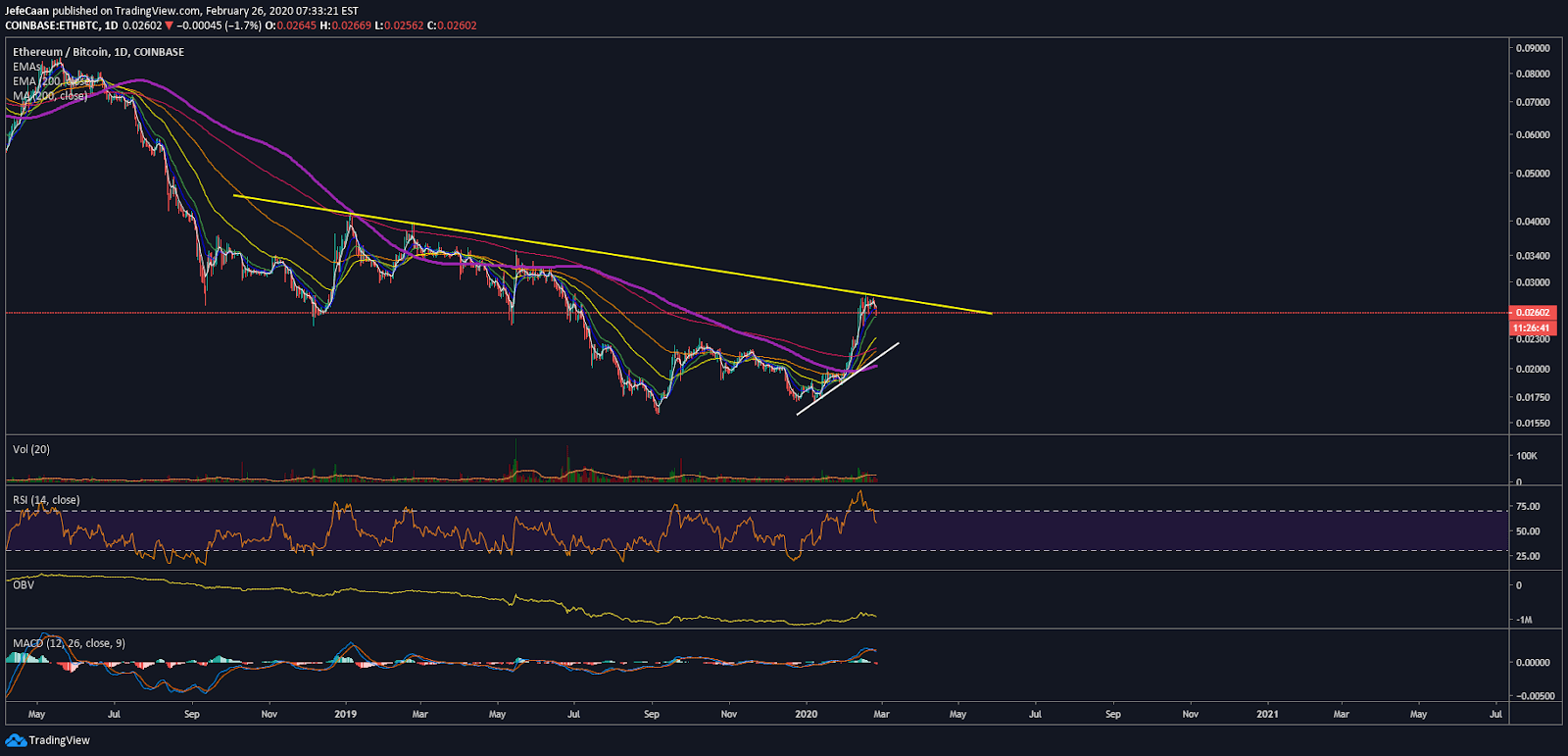1568x756 pixels.
Task: Select the Vol (20) pane label
Action: (31, 449)
